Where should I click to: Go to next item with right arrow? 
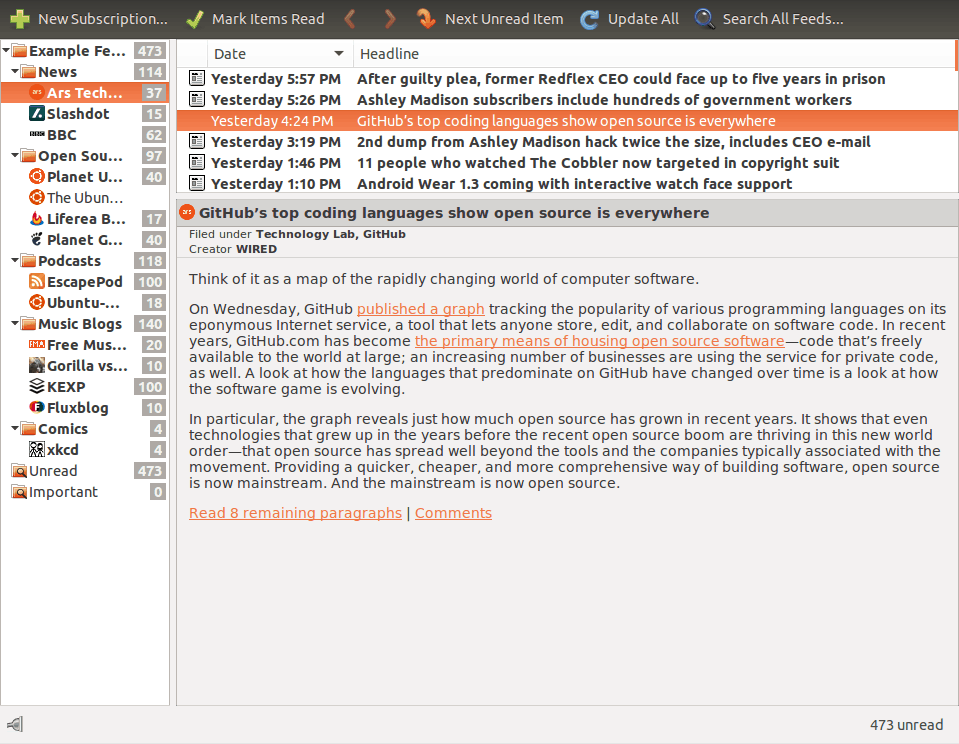(x=390, y=19)
